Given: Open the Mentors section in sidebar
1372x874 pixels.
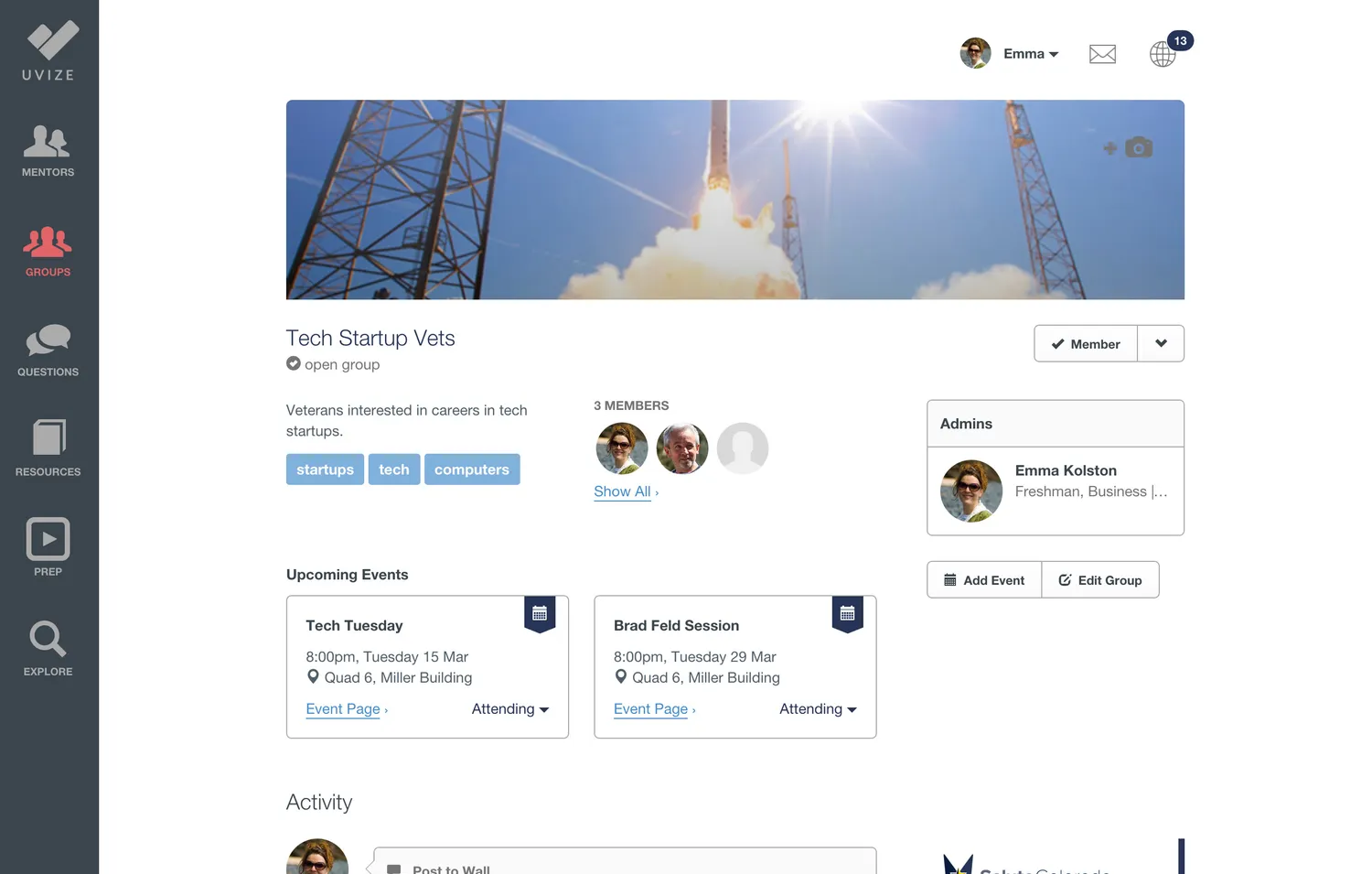Looking at the screenshot, I should pos(48,151).
